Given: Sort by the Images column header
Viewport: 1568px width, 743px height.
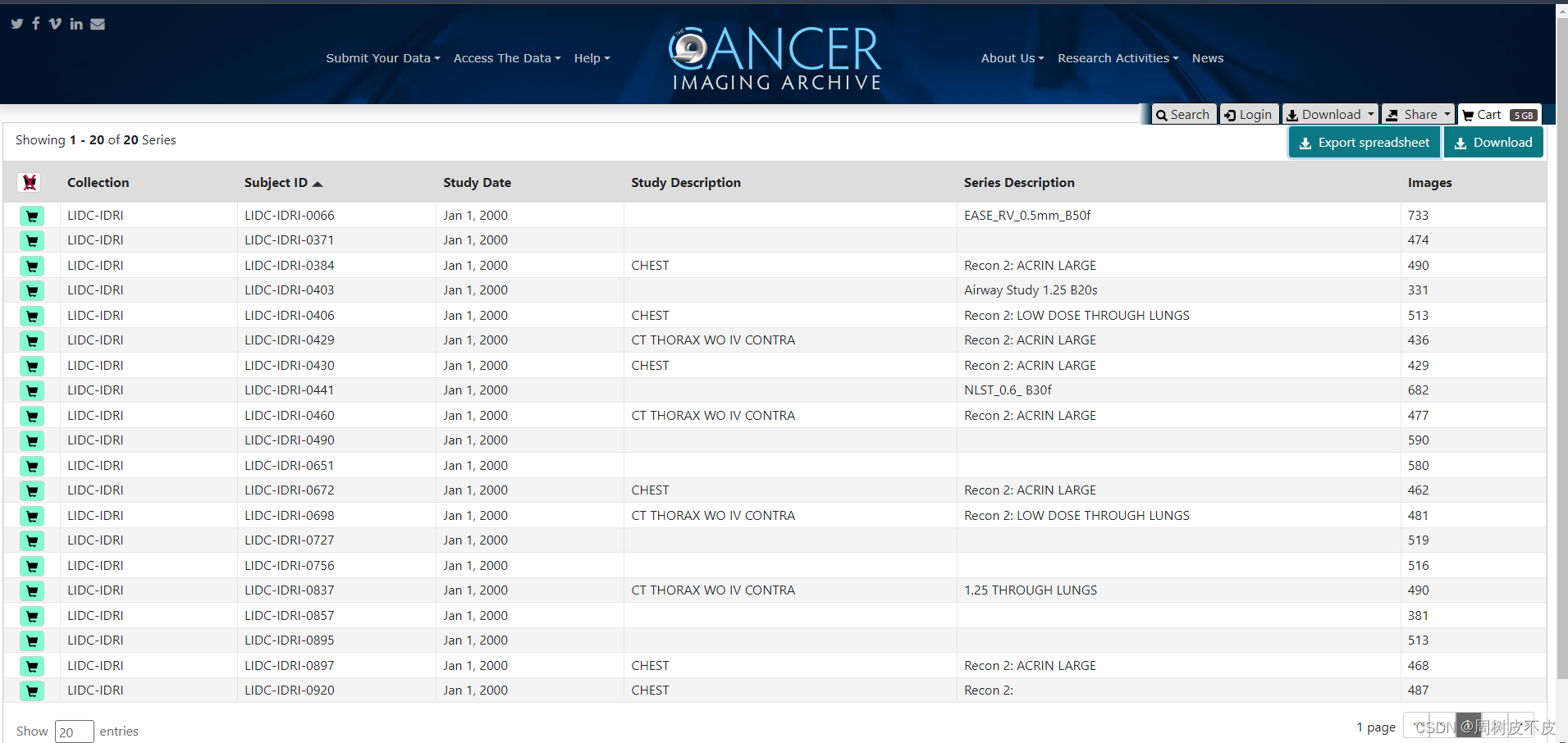Looking at the screenshot, I should coord(1429,182).
